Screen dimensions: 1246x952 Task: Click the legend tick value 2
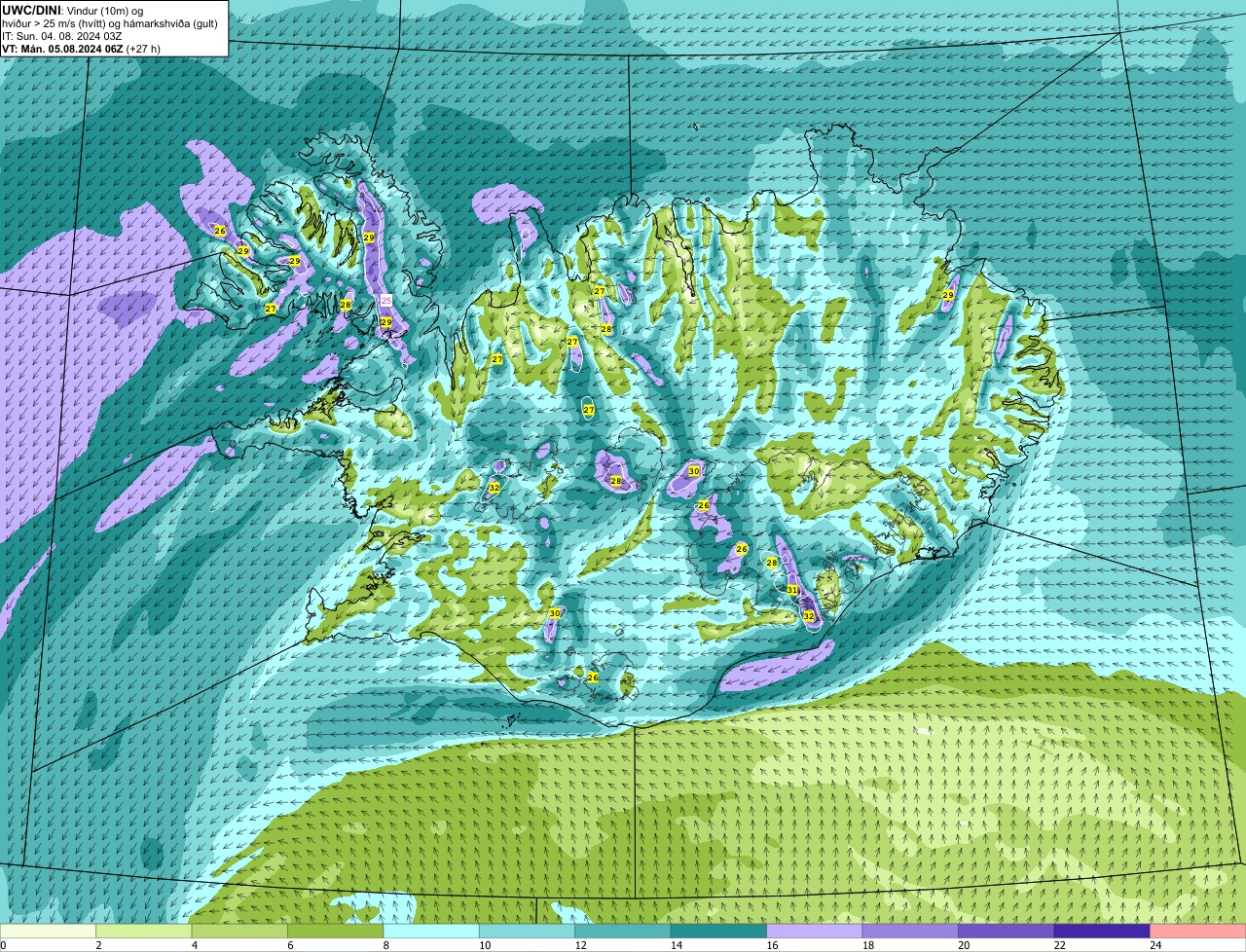(x=98, y=945)
